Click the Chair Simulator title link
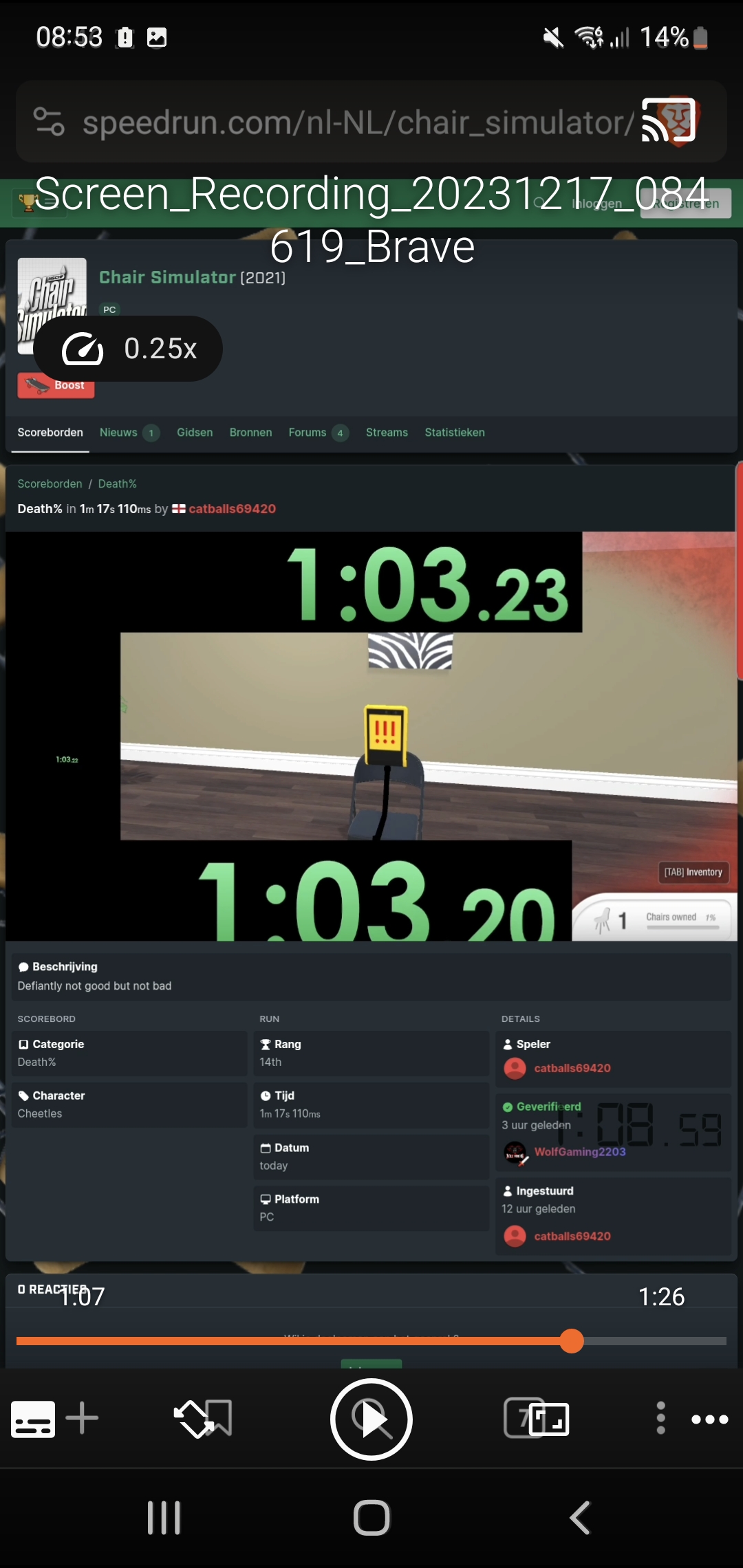This screenshot has height=1568, width=743. pyautogui.click(x=167, y=277)
